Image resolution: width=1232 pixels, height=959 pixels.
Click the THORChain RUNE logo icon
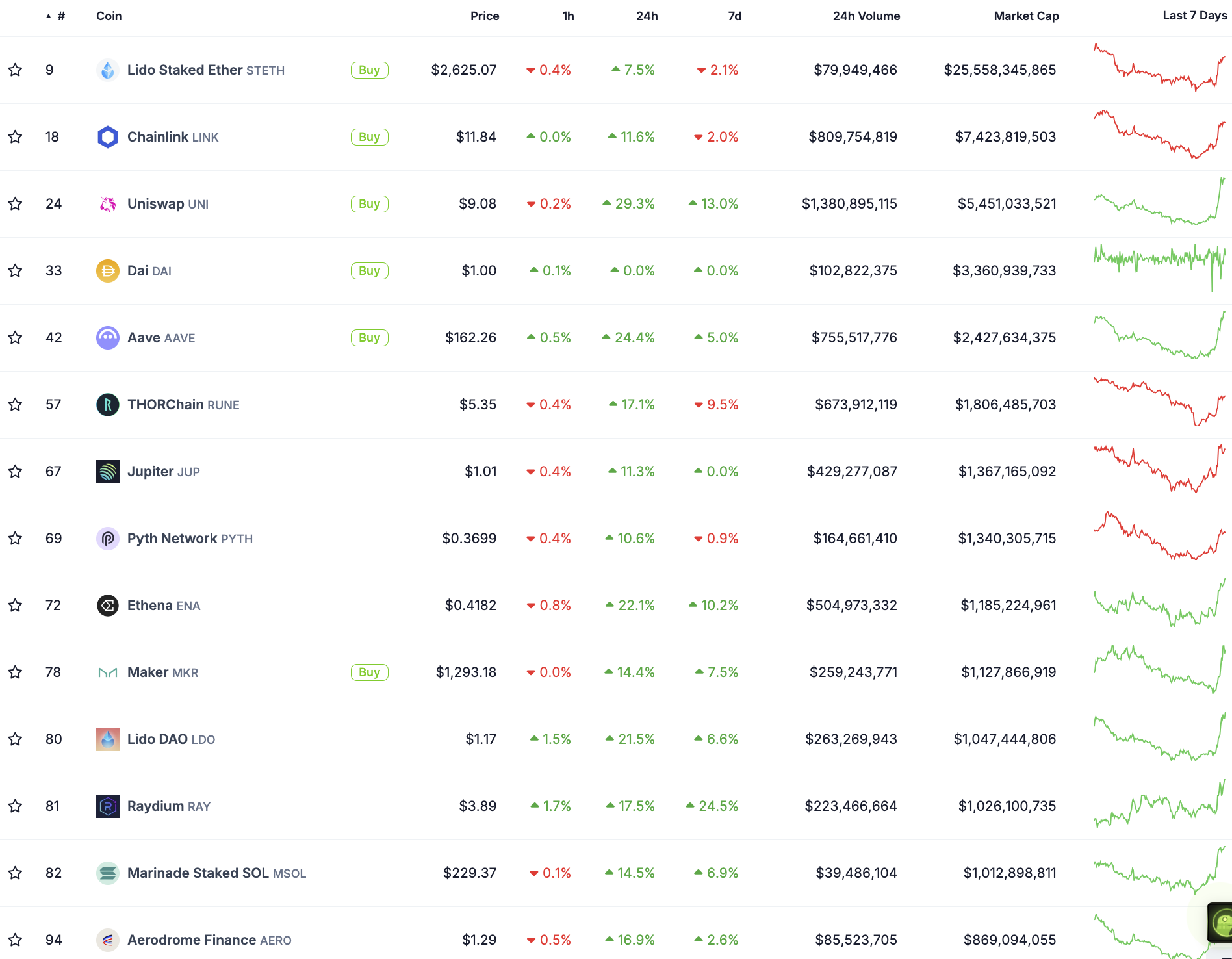tap(107, 405)
